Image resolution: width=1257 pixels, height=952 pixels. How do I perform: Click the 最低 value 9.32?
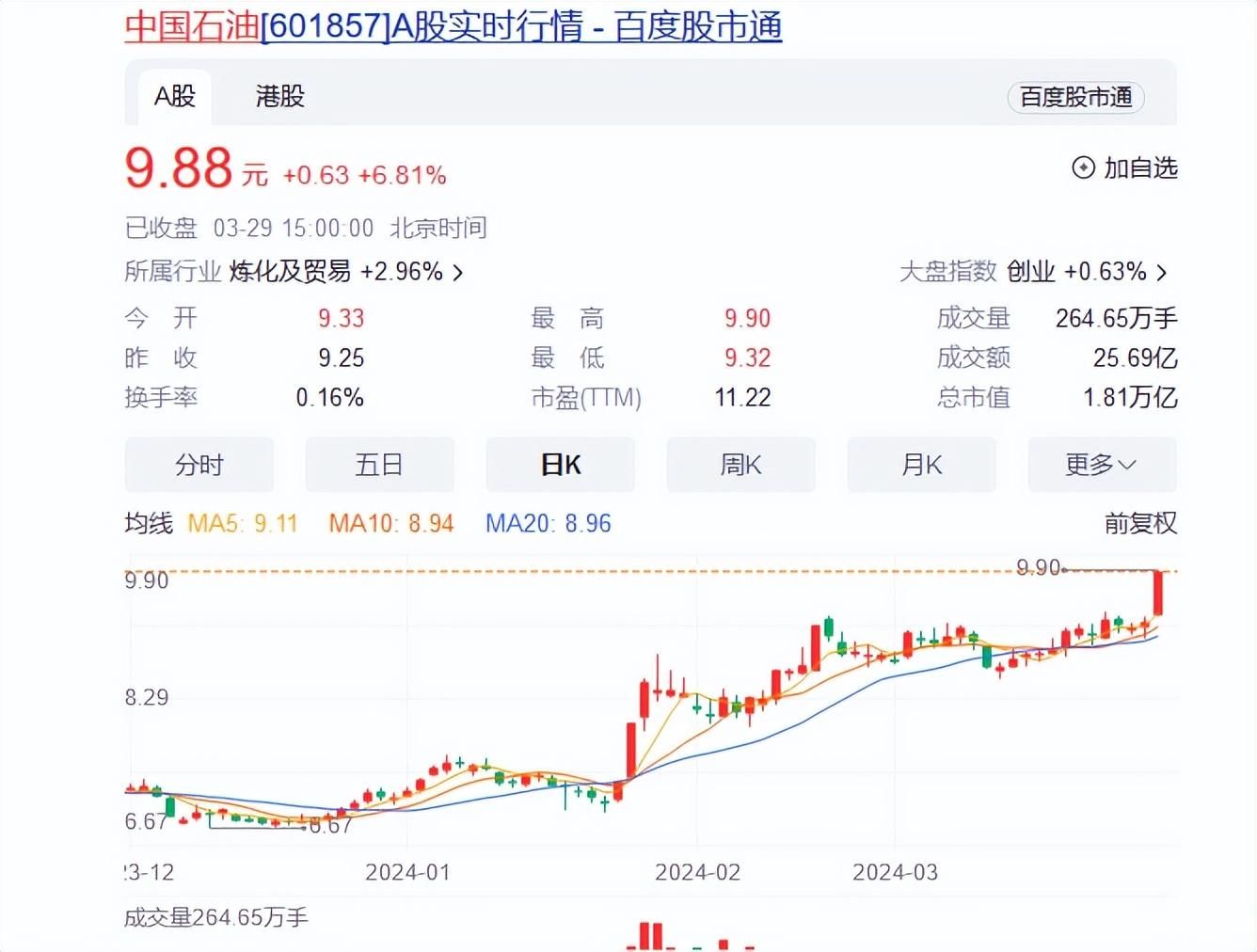[x=747, y=357]
